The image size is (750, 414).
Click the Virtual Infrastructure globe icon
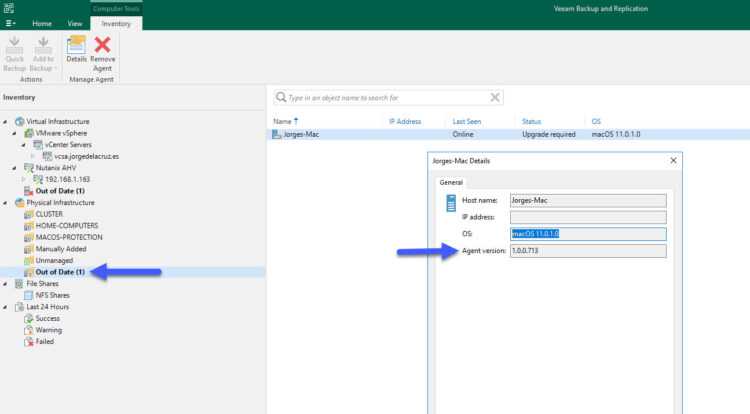(x=20, y=121)
